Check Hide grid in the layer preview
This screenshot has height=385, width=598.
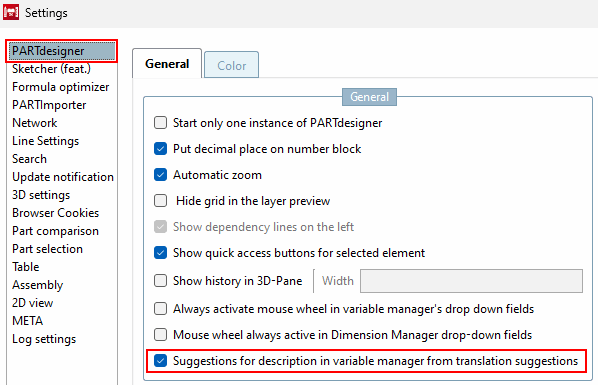[x=161, y=201]
